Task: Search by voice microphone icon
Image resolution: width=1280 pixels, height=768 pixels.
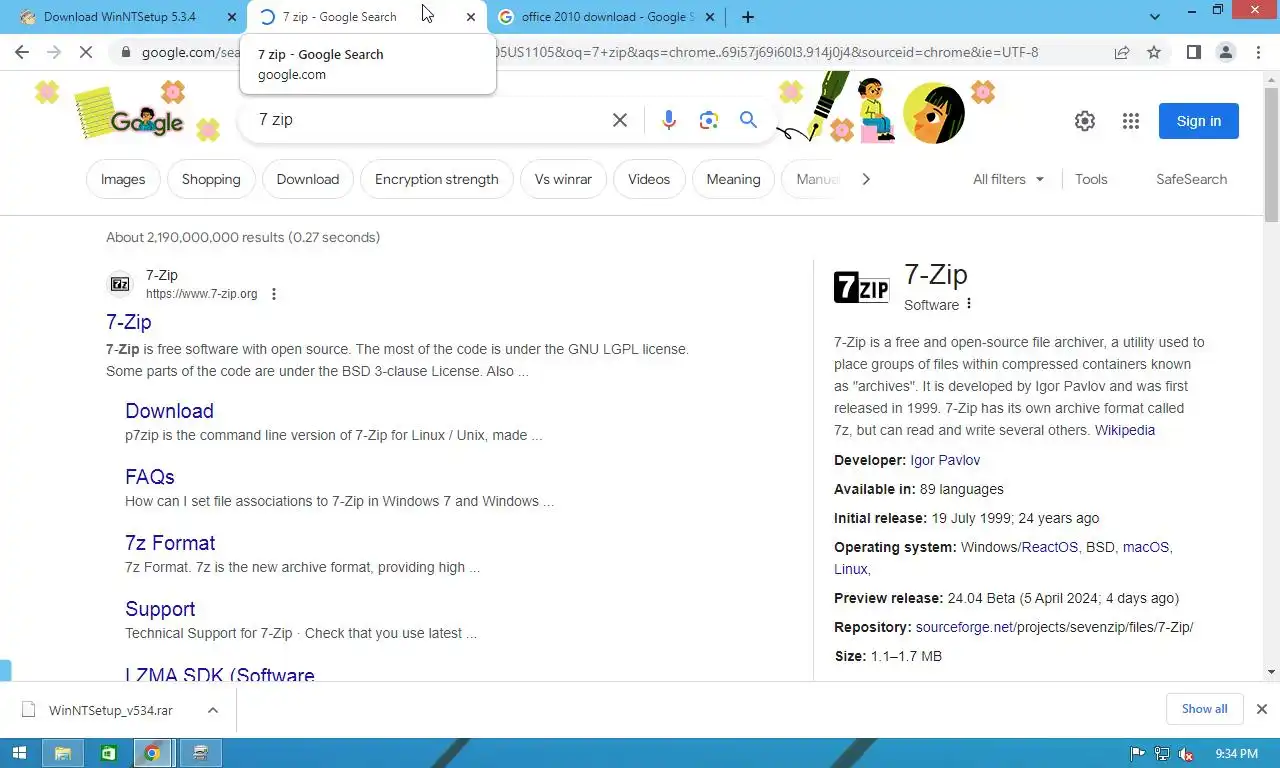Action: 669,120
